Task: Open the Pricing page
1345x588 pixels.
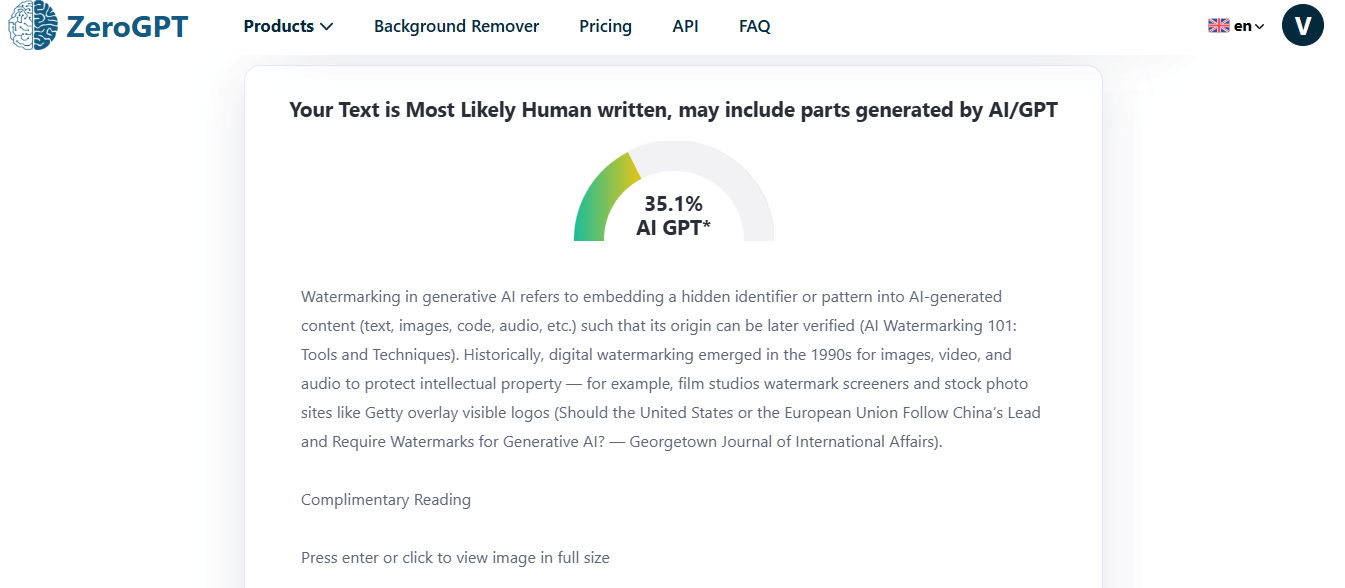Action: pyautogui.click(x=605, y=27)
